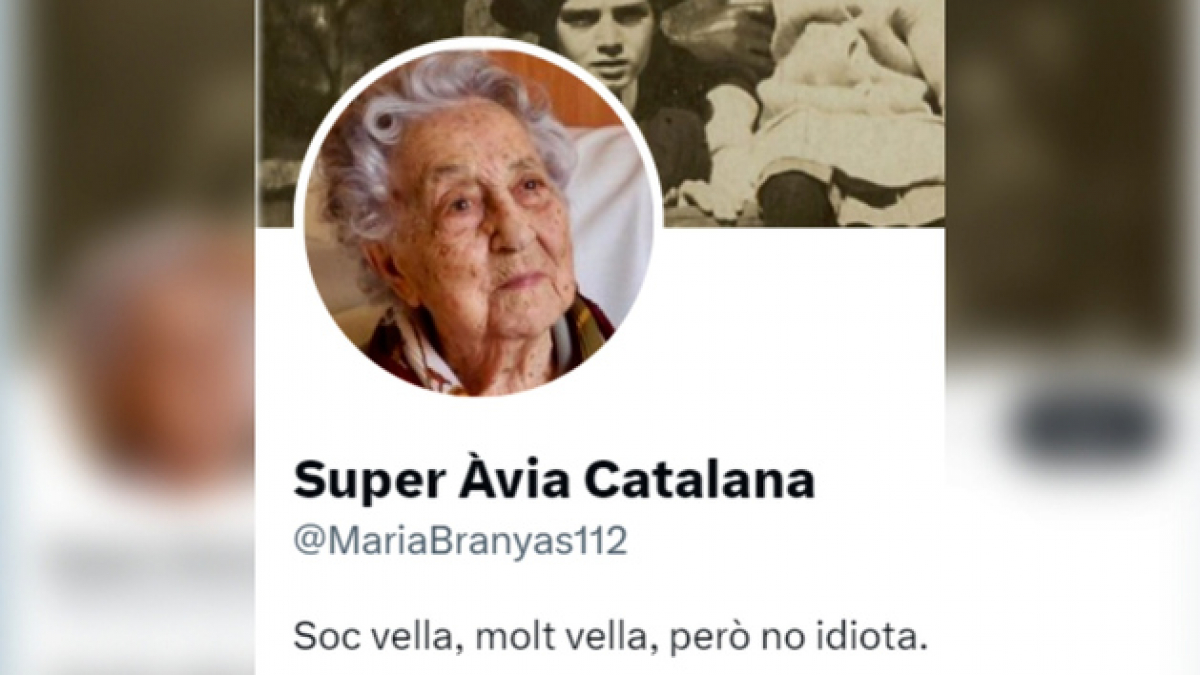The image size is (1200, 675).
Task: Click the bio text Soc vella, molt vella
Action: click(467, 636)
